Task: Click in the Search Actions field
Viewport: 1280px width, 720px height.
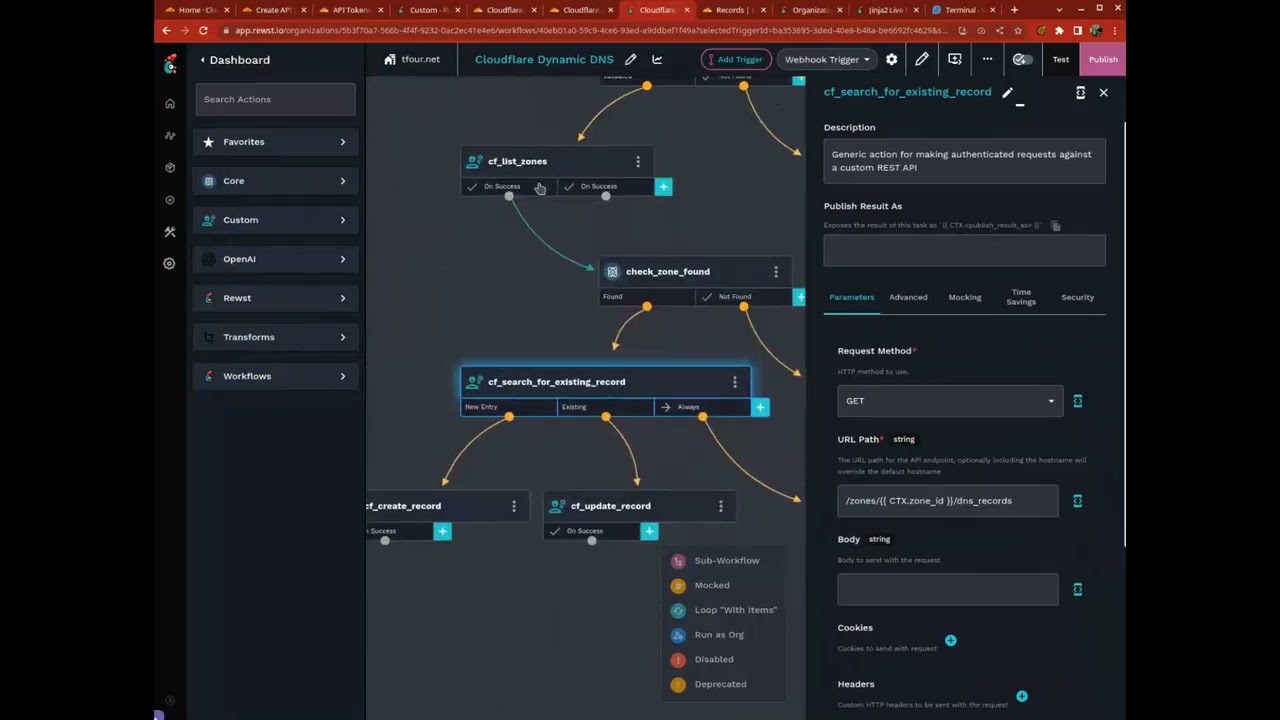Action: pos(275,99)
